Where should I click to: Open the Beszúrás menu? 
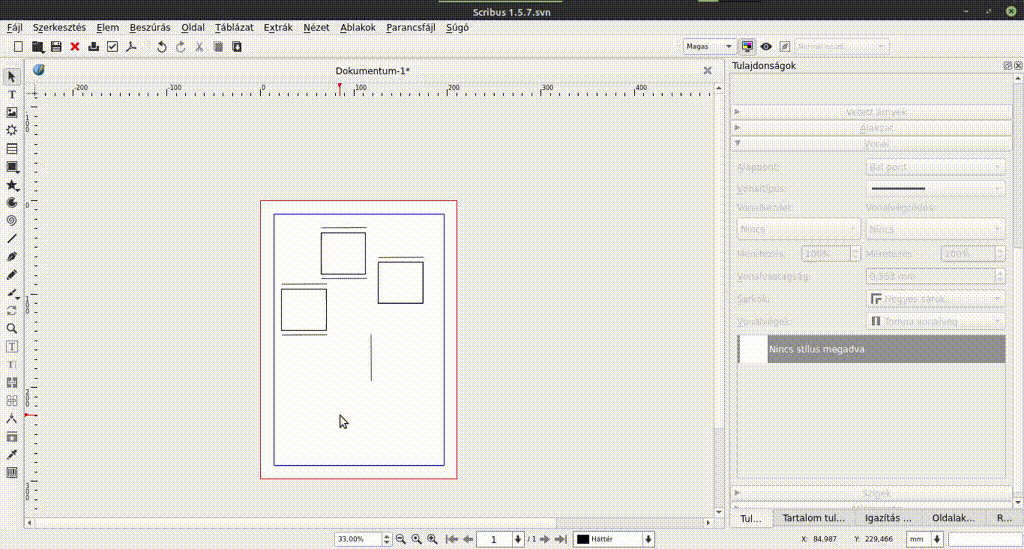[150, 27]
